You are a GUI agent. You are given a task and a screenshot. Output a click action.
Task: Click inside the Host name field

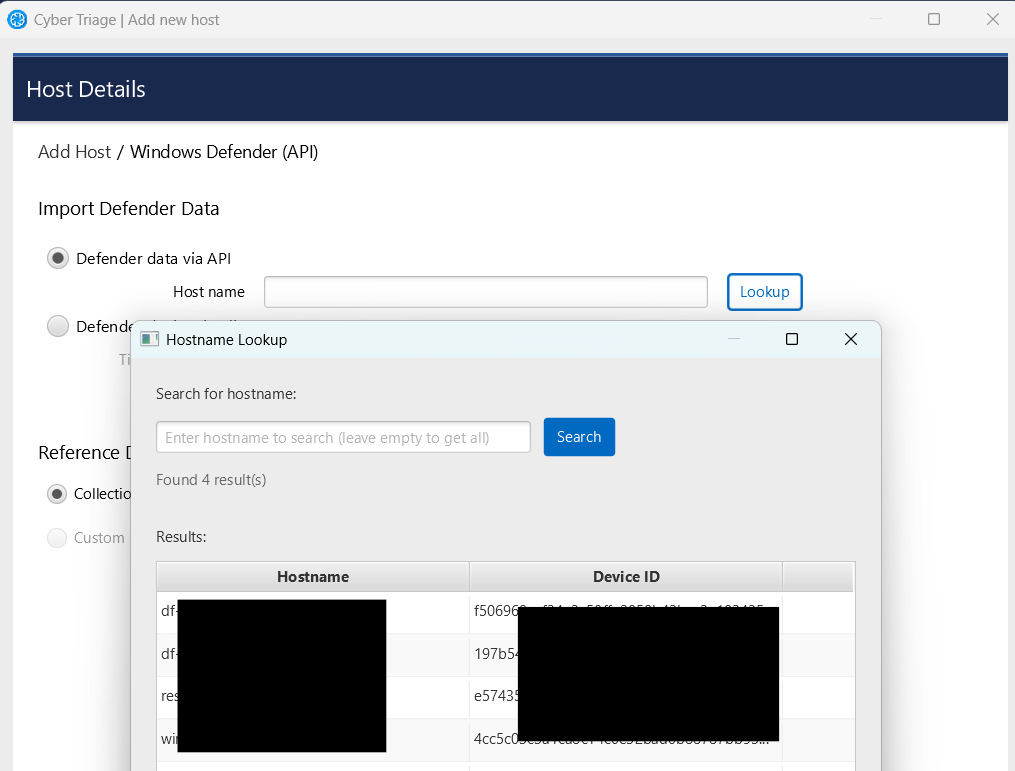point(485,291)
